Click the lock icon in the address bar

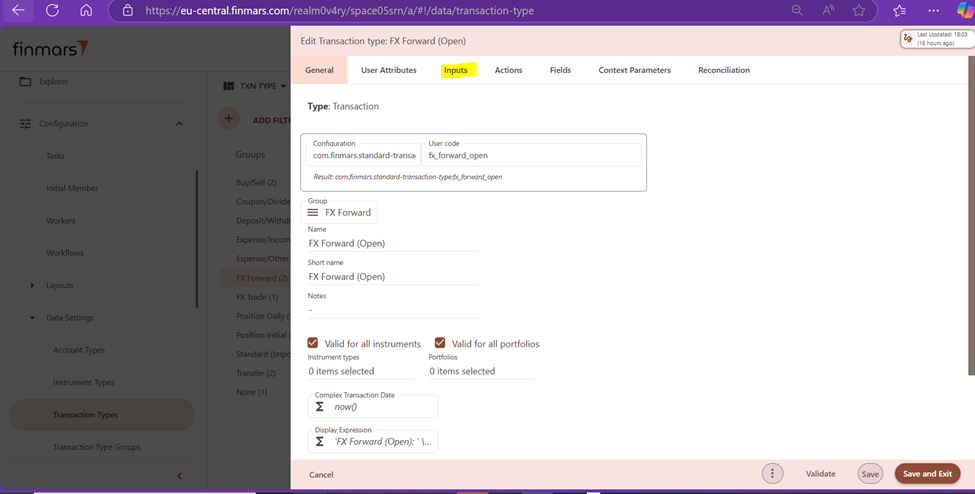coord(127,11)
